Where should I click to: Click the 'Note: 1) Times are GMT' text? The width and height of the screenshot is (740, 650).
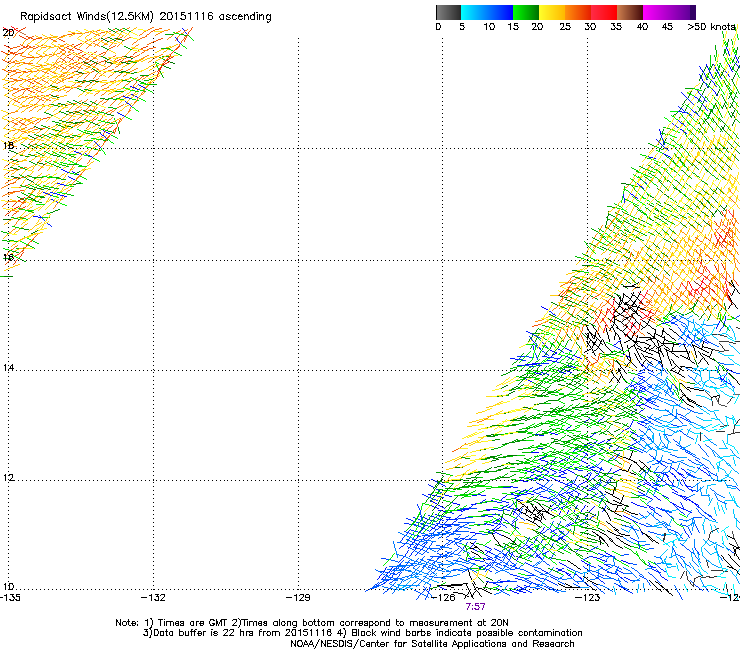pos(172,623)
